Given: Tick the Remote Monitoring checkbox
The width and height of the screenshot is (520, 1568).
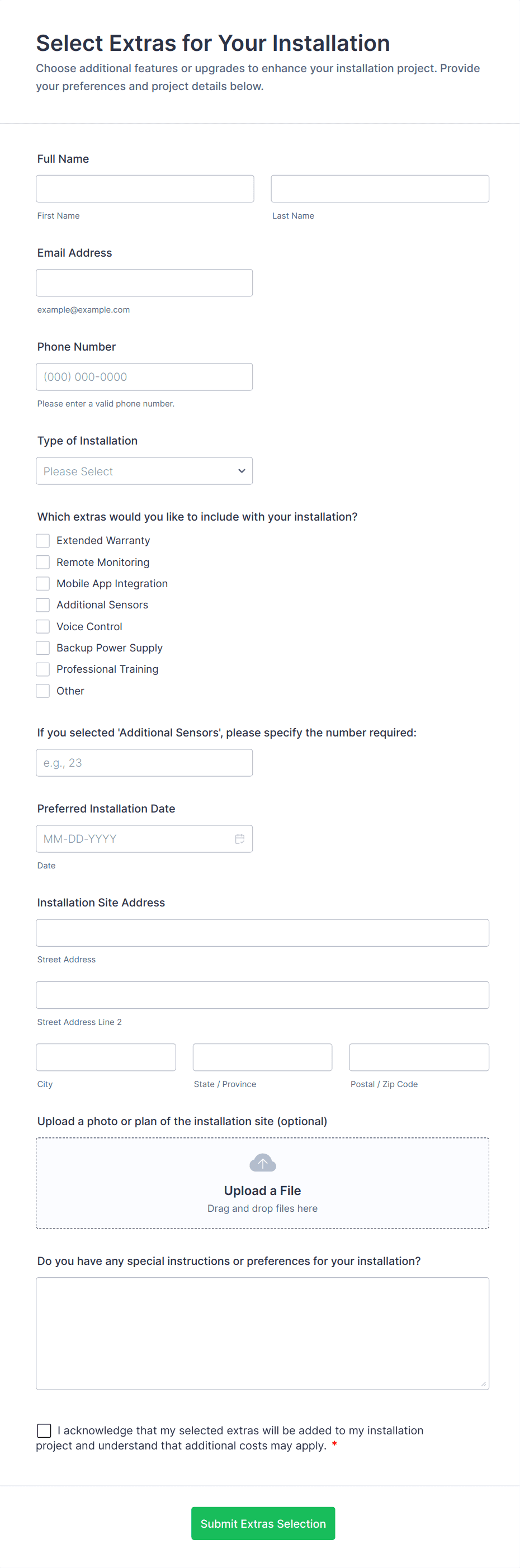Looking at the screenshot, I should pyautogui.click(x=42, y=562).
